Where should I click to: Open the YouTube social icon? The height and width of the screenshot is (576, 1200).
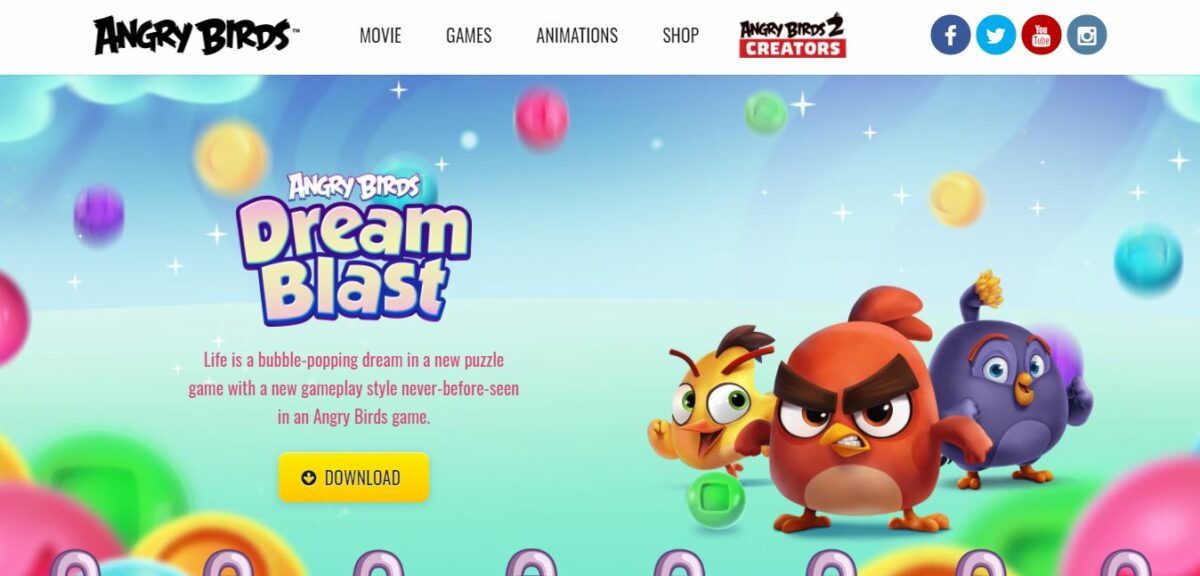(x=1041, y=35)
